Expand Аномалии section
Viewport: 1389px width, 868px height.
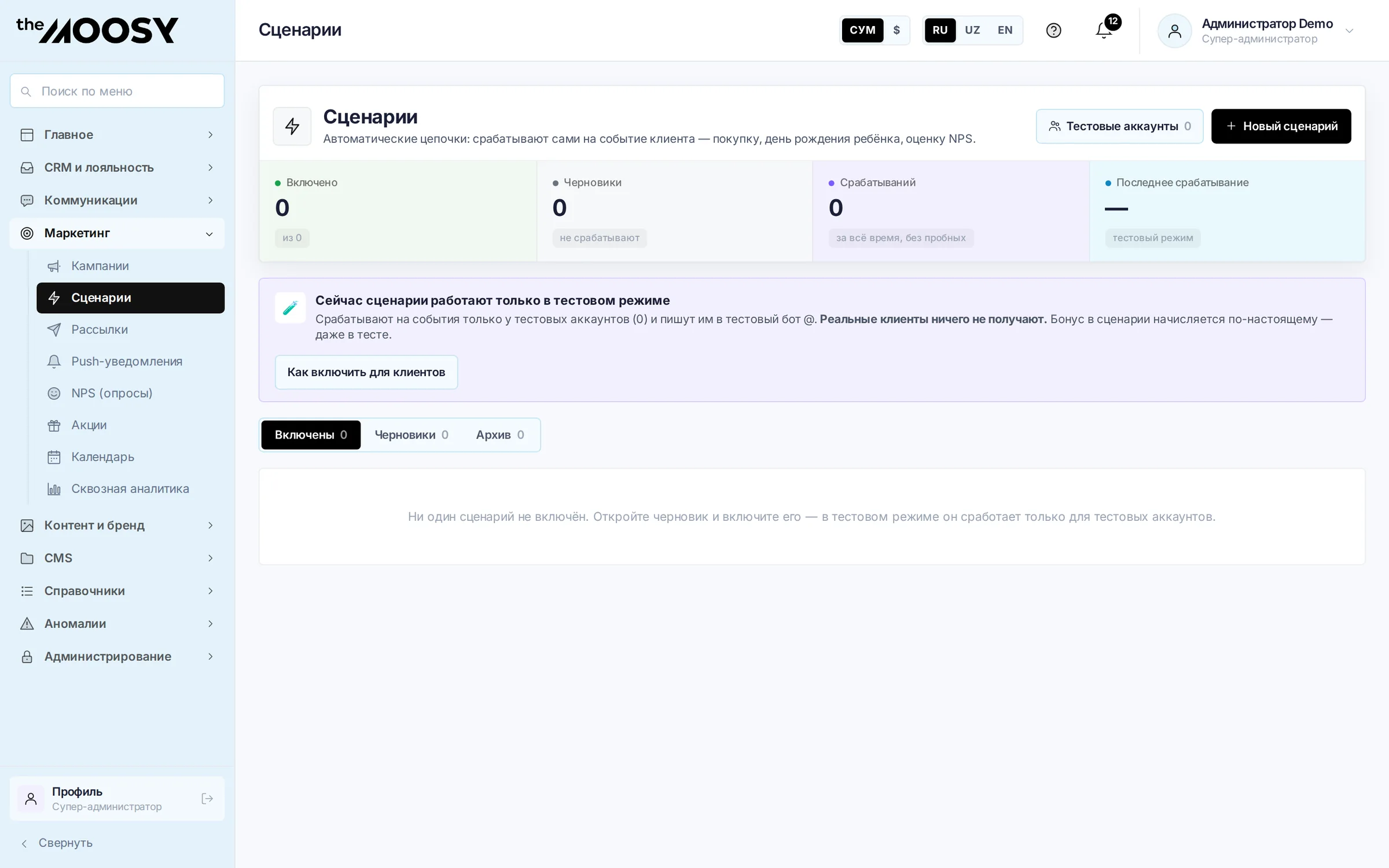(x=117, y=624)
